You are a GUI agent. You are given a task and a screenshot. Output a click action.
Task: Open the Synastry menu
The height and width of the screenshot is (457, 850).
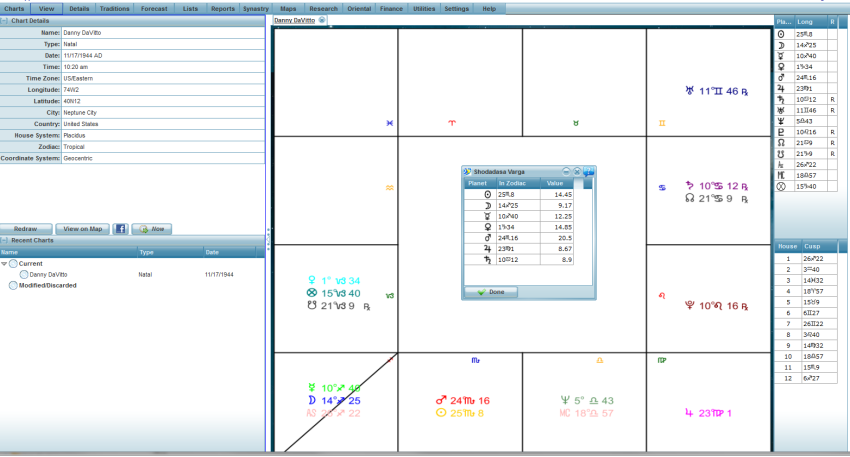click(x=254, y=7)
